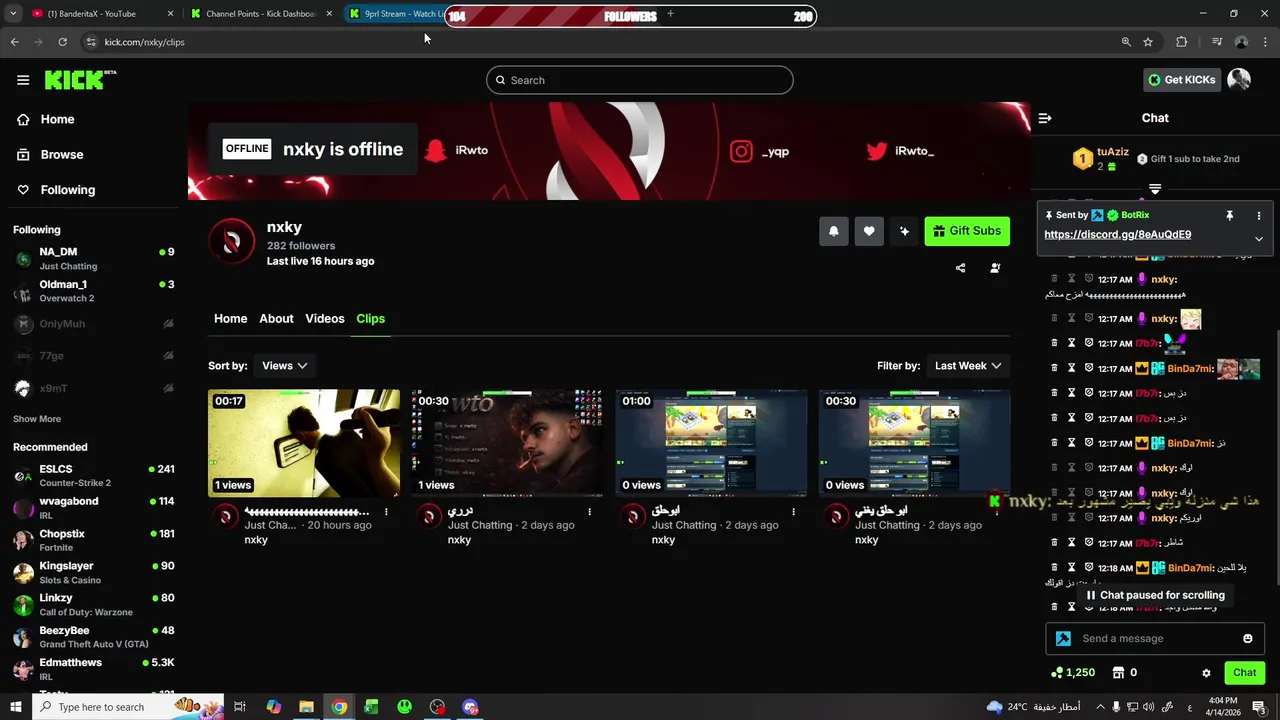
Task: Open the Filter by Last Week dropdown
Action: (x=967, y=366)
